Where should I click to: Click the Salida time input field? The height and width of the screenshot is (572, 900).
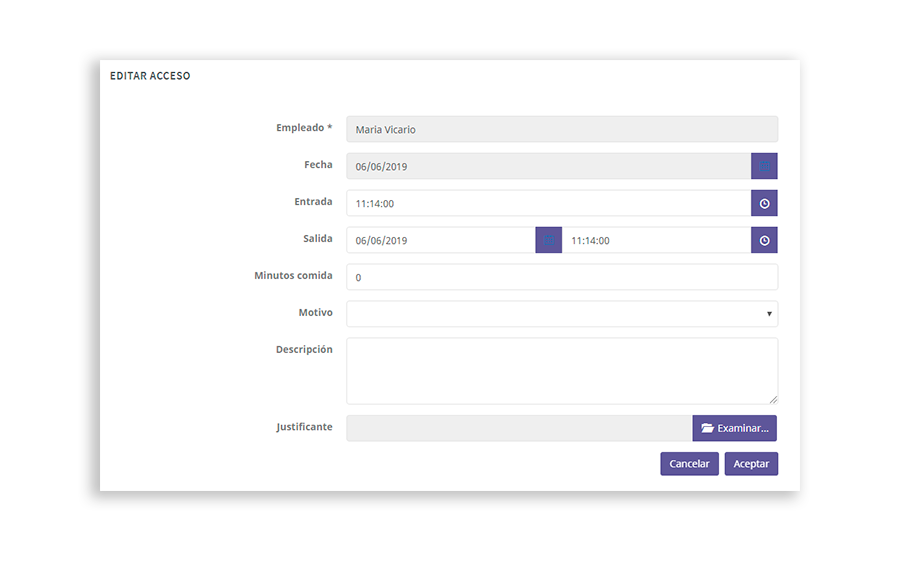[655, 241]
